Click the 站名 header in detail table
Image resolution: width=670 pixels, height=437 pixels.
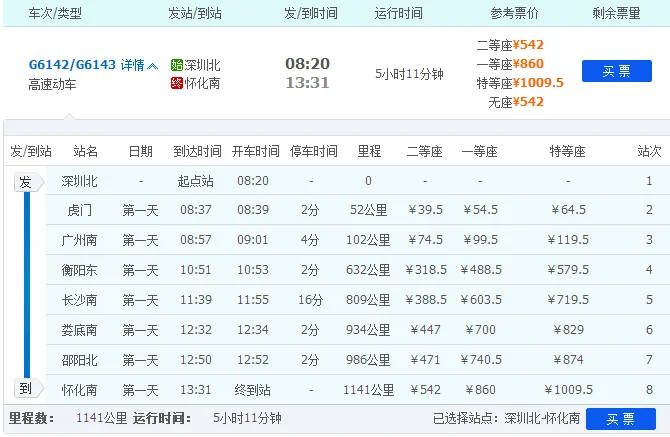point(85,151)
